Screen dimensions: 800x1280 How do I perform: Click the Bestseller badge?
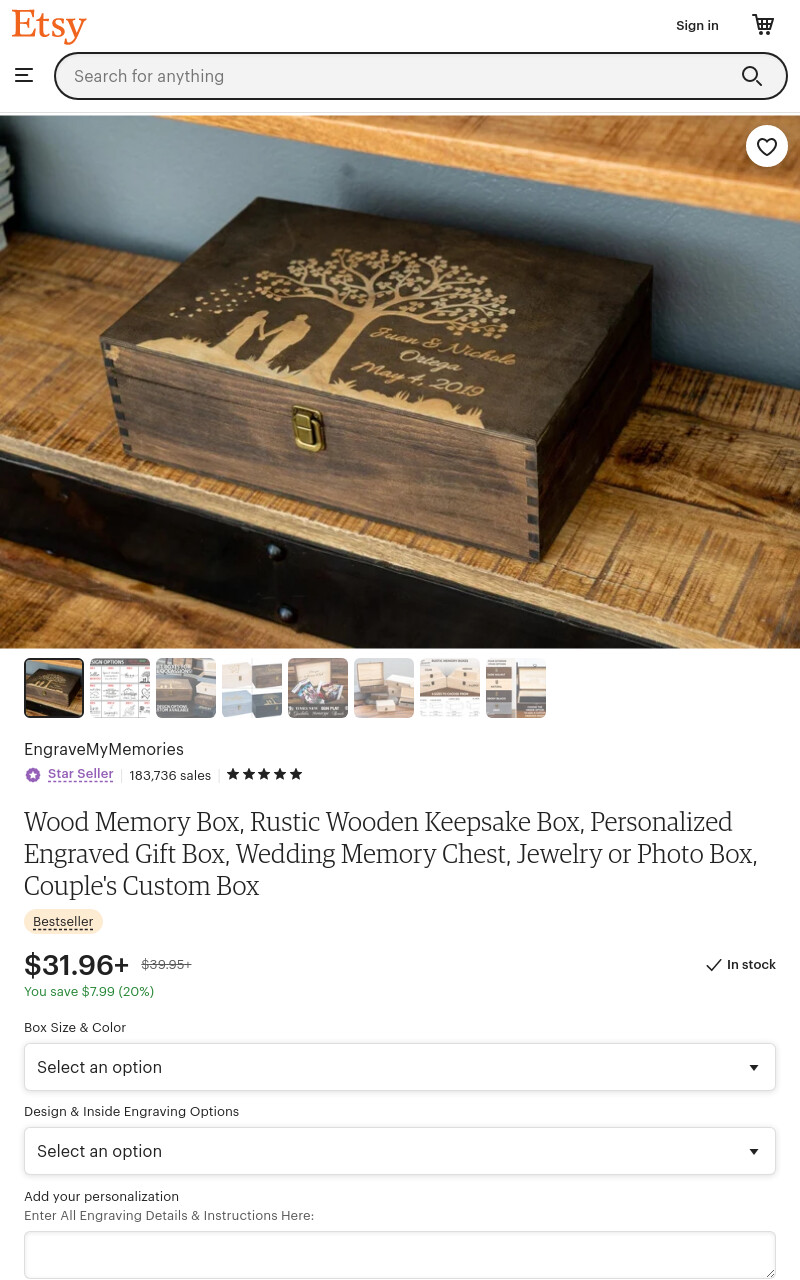(x=63, y=922)
